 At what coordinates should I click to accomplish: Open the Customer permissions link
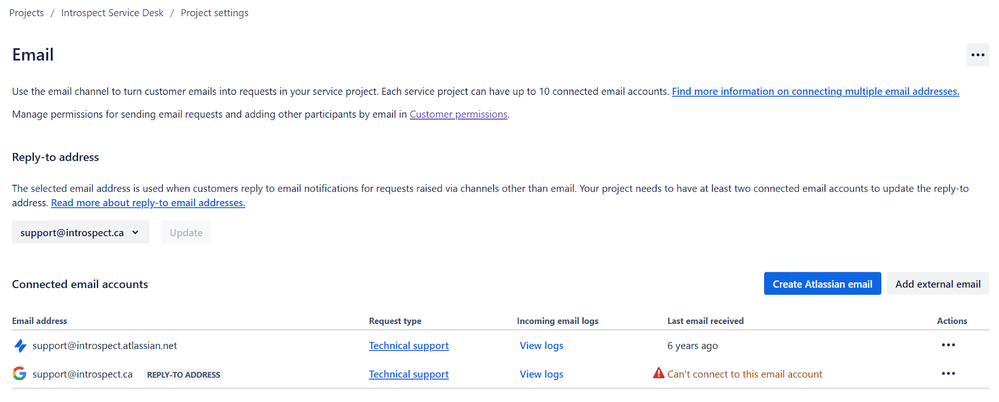(459, 115)
